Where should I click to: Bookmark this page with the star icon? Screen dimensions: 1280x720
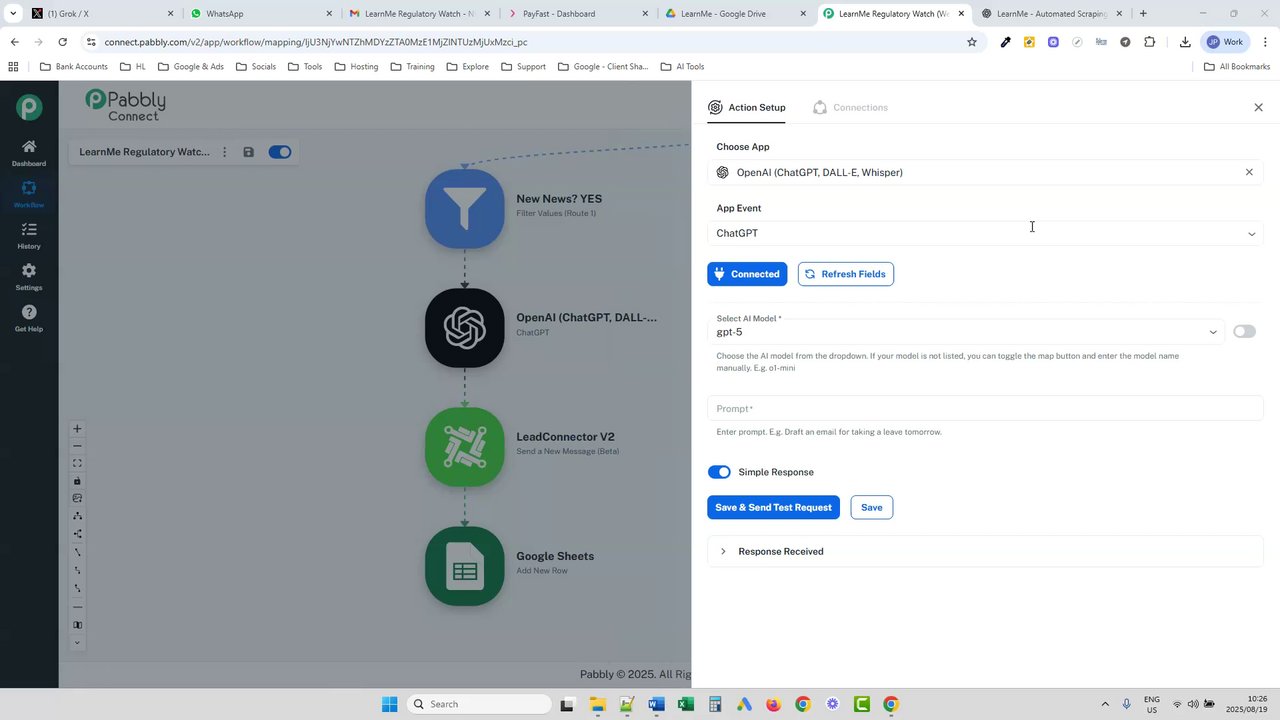971,42
